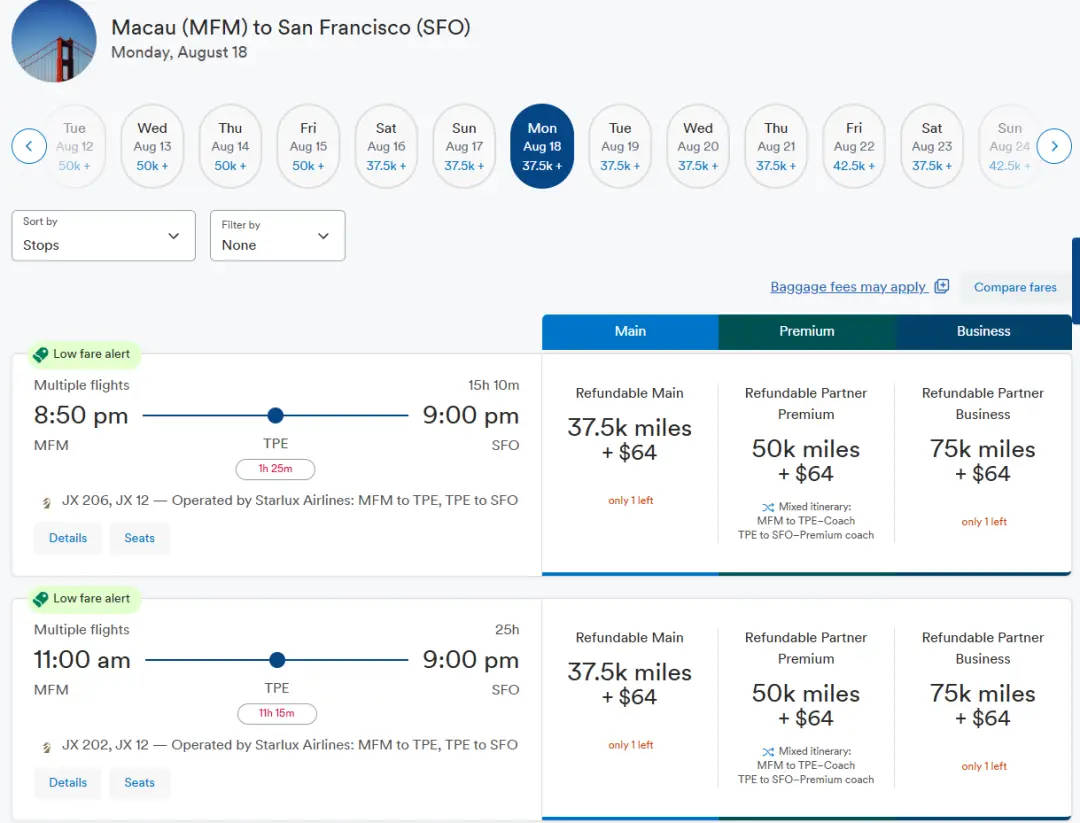Image resolution: width=1080 pixels, height=823 pixels.
Task: Switch to the Premium fare tab
Action: tap(806, 331)
